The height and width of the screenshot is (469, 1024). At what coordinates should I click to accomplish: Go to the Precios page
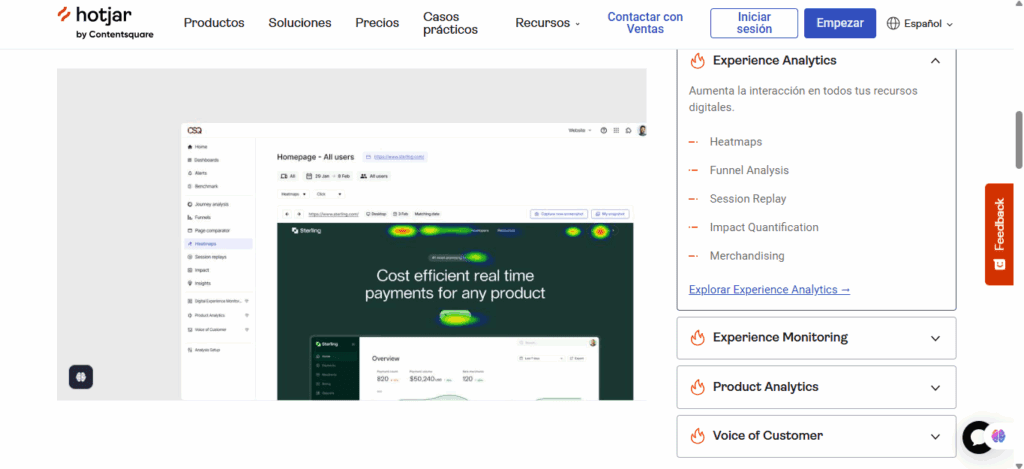coord(377,23)
